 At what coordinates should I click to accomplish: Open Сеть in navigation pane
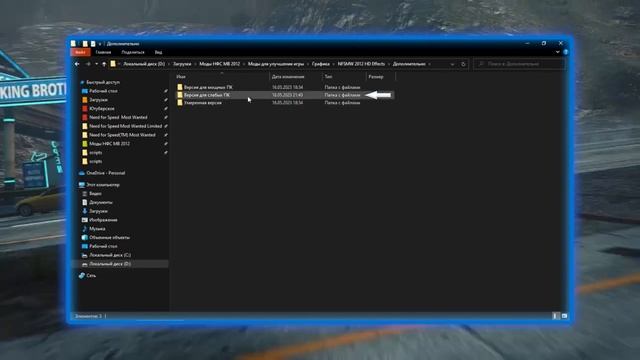pos(91,276)
